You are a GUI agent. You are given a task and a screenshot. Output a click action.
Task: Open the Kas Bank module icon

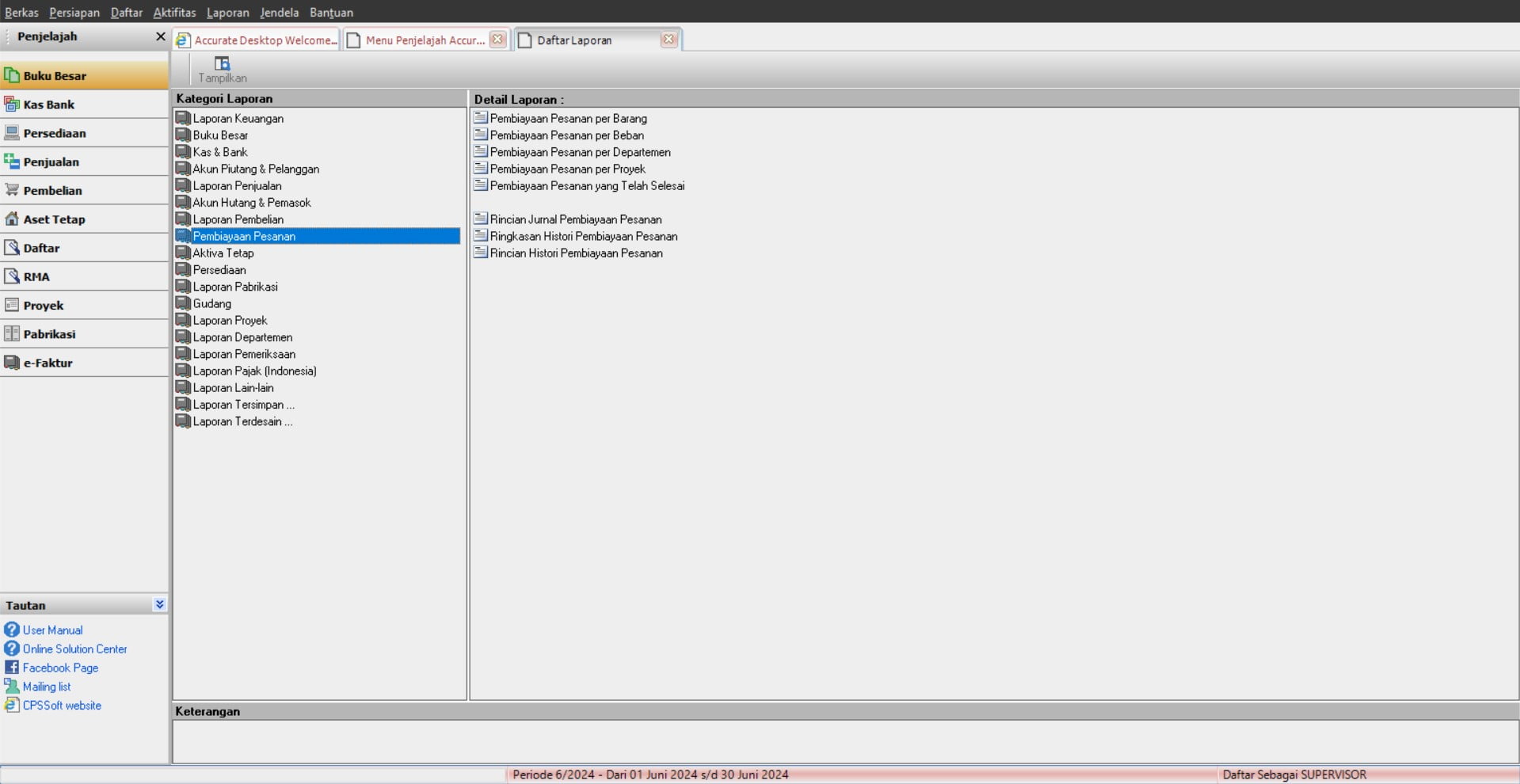pyautogui.click(x=12, y=105)
